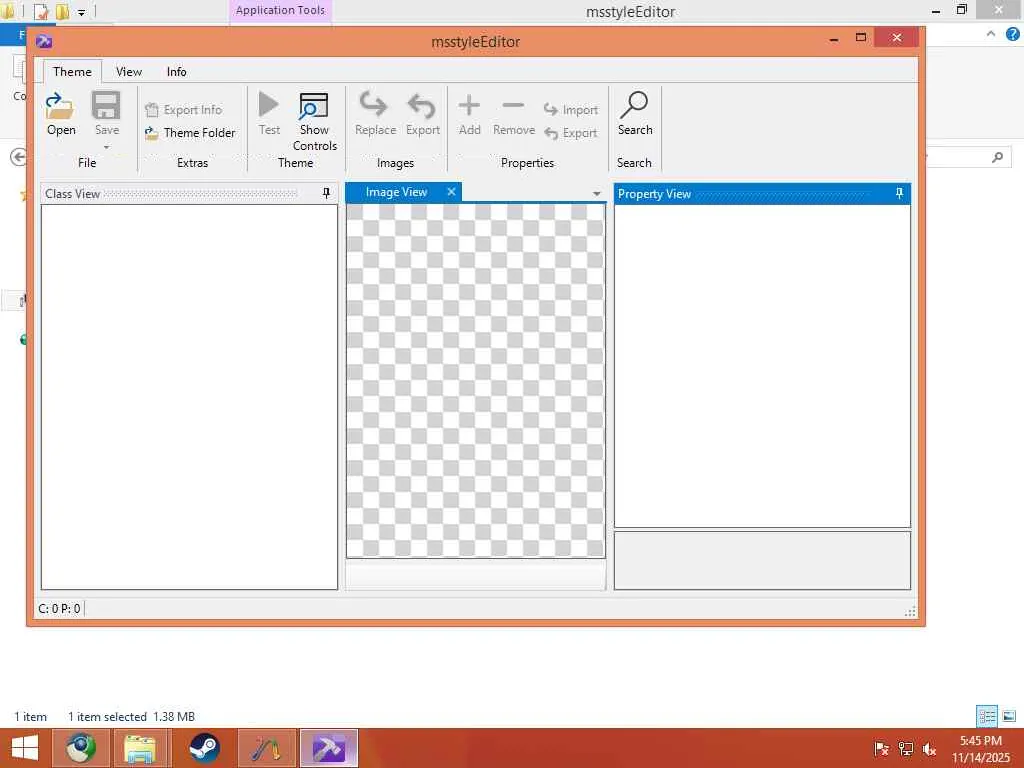Click Add property plus icon
The height and width of the screenshot is (768, 1024).
(469, 105)
